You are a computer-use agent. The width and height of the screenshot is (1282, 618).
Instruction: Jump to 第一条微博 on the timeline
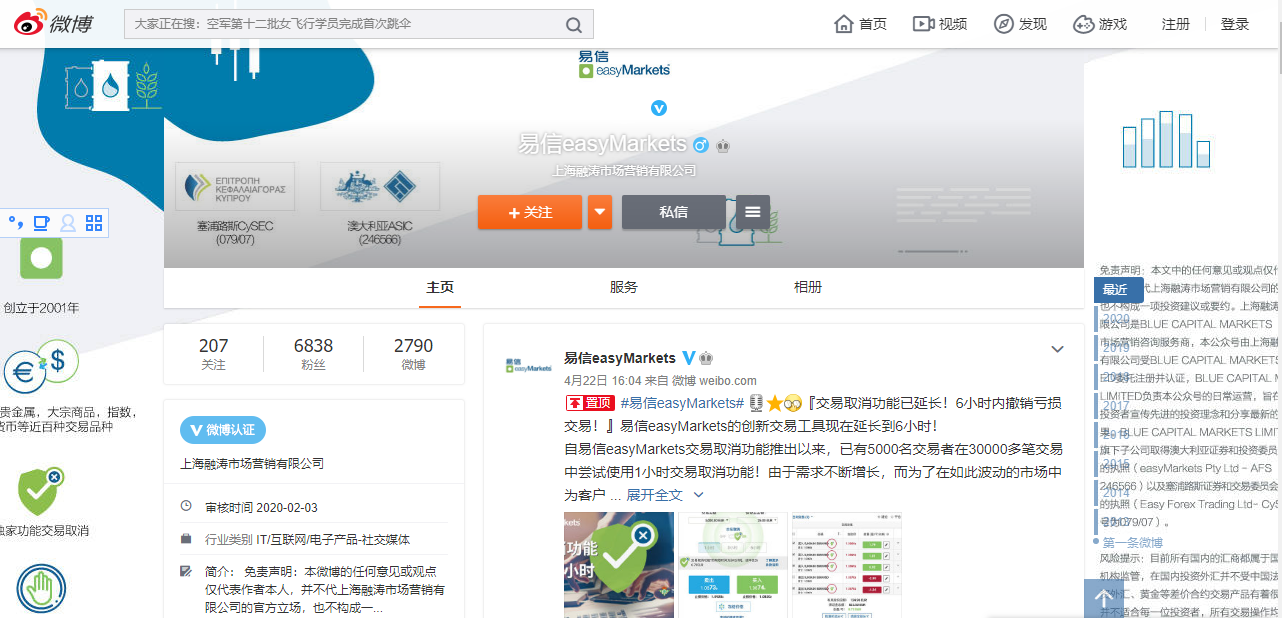pos(1132,543)
